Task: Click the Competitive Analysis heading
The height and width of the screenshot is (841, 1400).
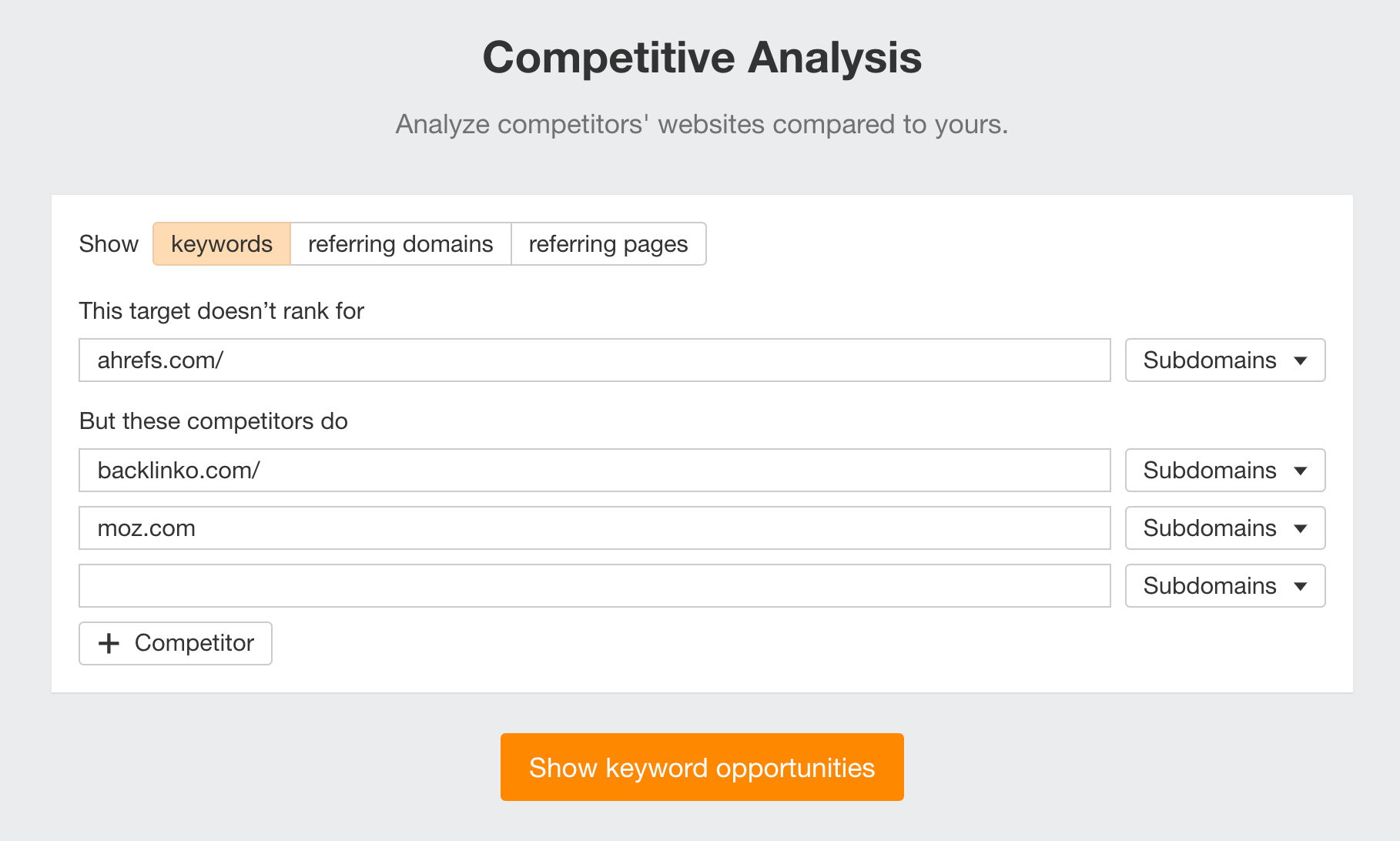Action: (700, 56)
